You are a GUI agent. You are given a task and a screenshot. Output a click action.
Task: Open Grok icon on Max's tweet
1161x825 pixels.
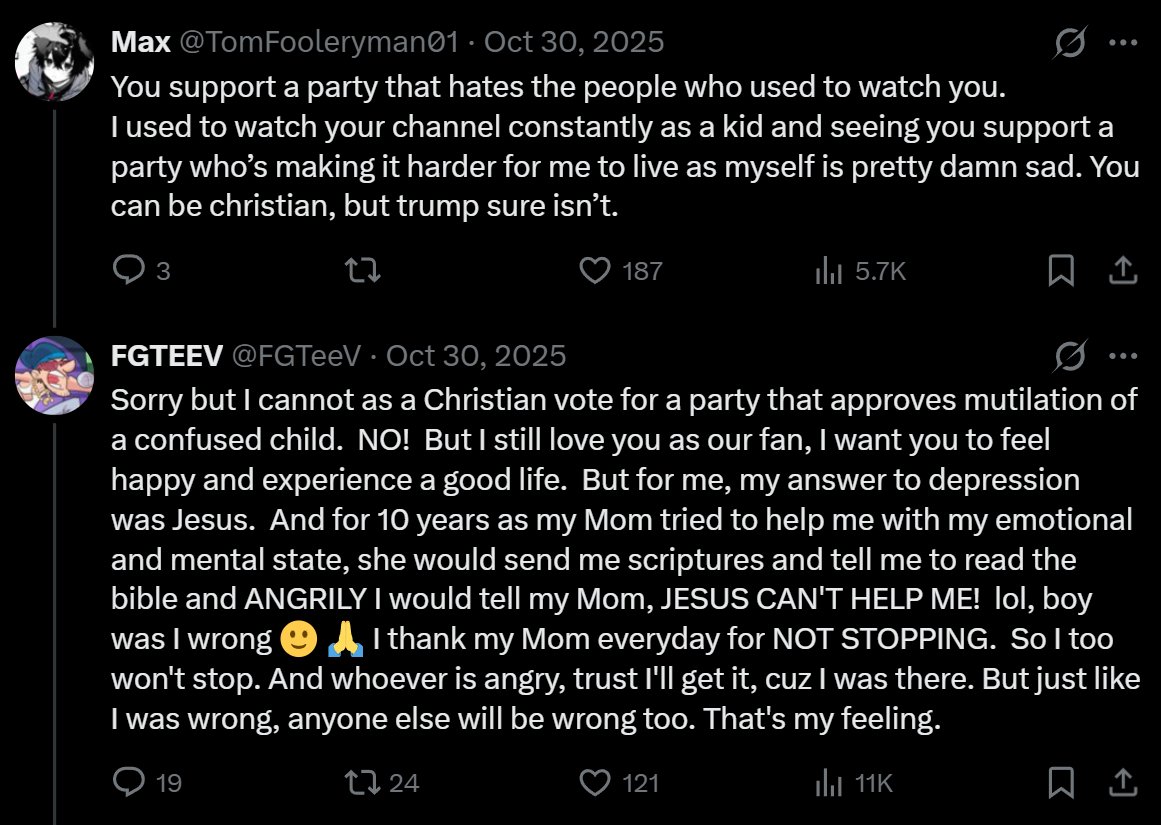click(1071, 43)
